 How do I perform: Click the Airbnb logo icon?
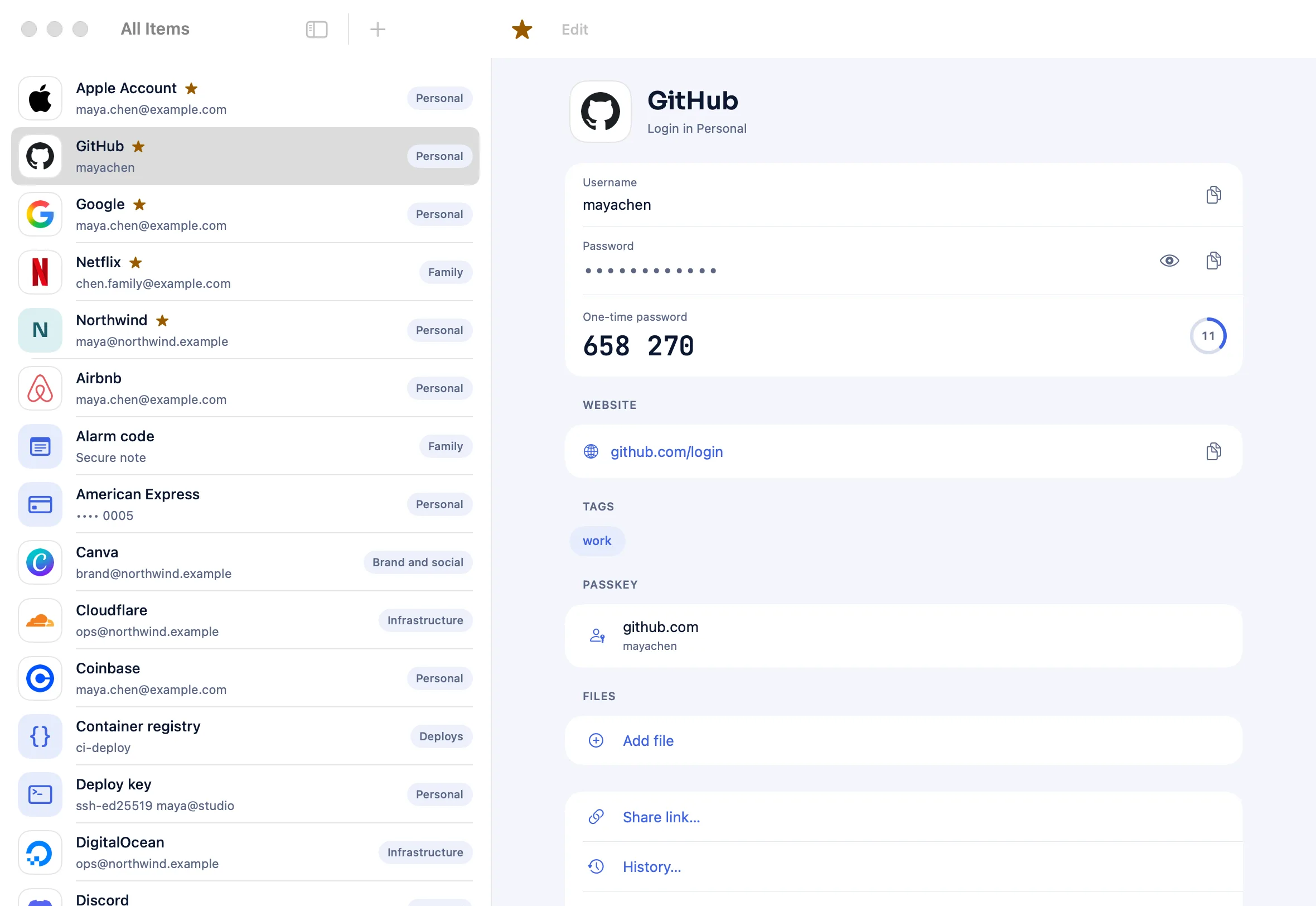pyautogui.click(x=40, y=388)
